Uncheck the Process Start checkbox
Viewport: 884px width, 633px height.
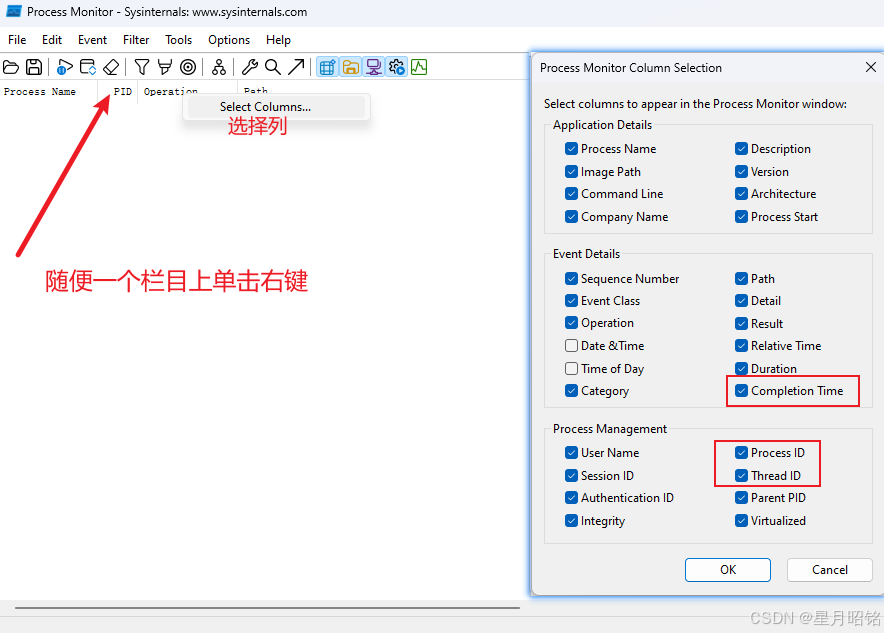(x=741, y=216)
